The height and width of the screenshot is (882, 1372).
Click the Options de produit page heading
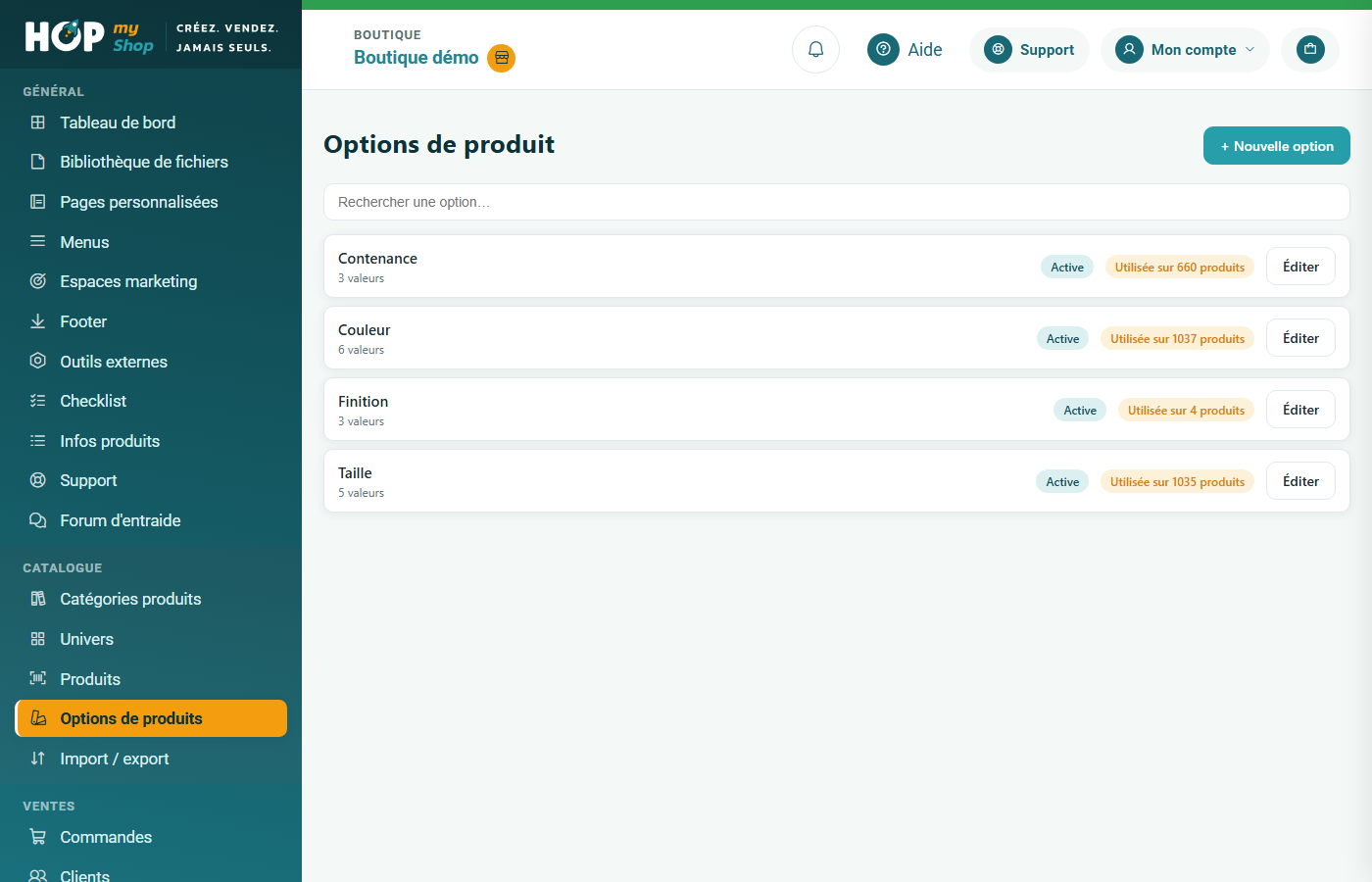(x=439, y=145)
